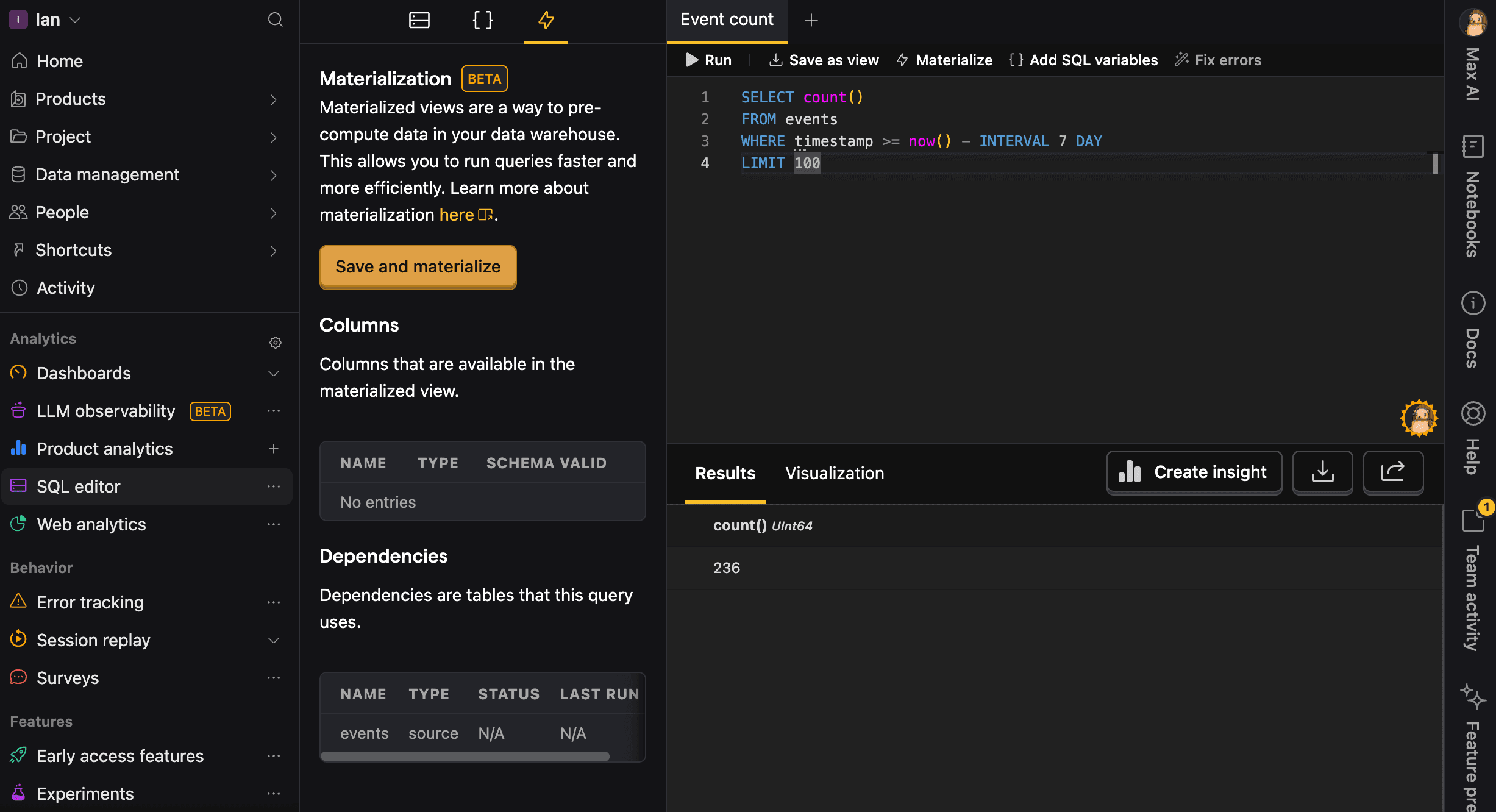Expand the Project menu chevron
The height and width of the screenshot is (812, 1496).
click(274, 137)
